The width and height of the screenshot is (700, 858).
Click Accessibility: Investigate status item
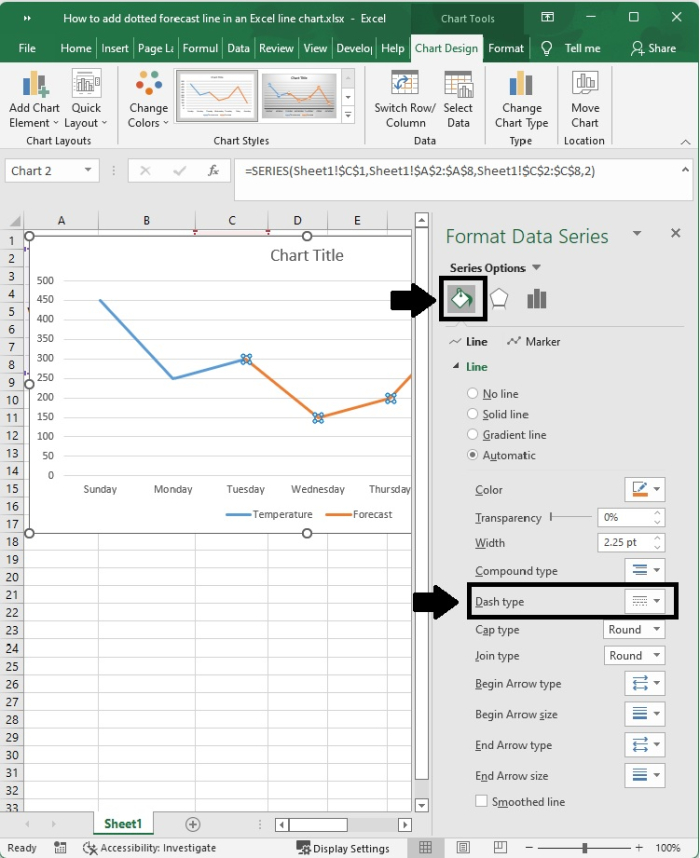pos(149,848)
